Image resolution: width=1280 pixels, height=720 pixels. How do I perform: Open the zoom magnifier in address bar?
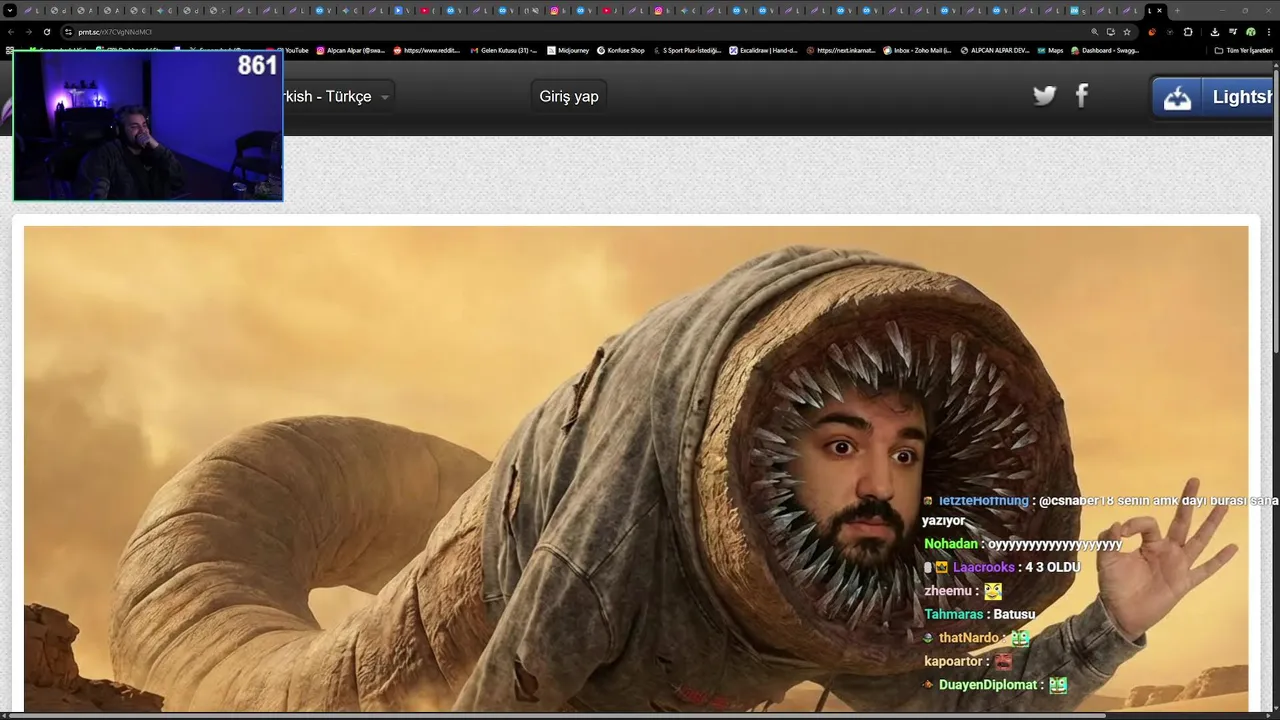coord(1094,32)
